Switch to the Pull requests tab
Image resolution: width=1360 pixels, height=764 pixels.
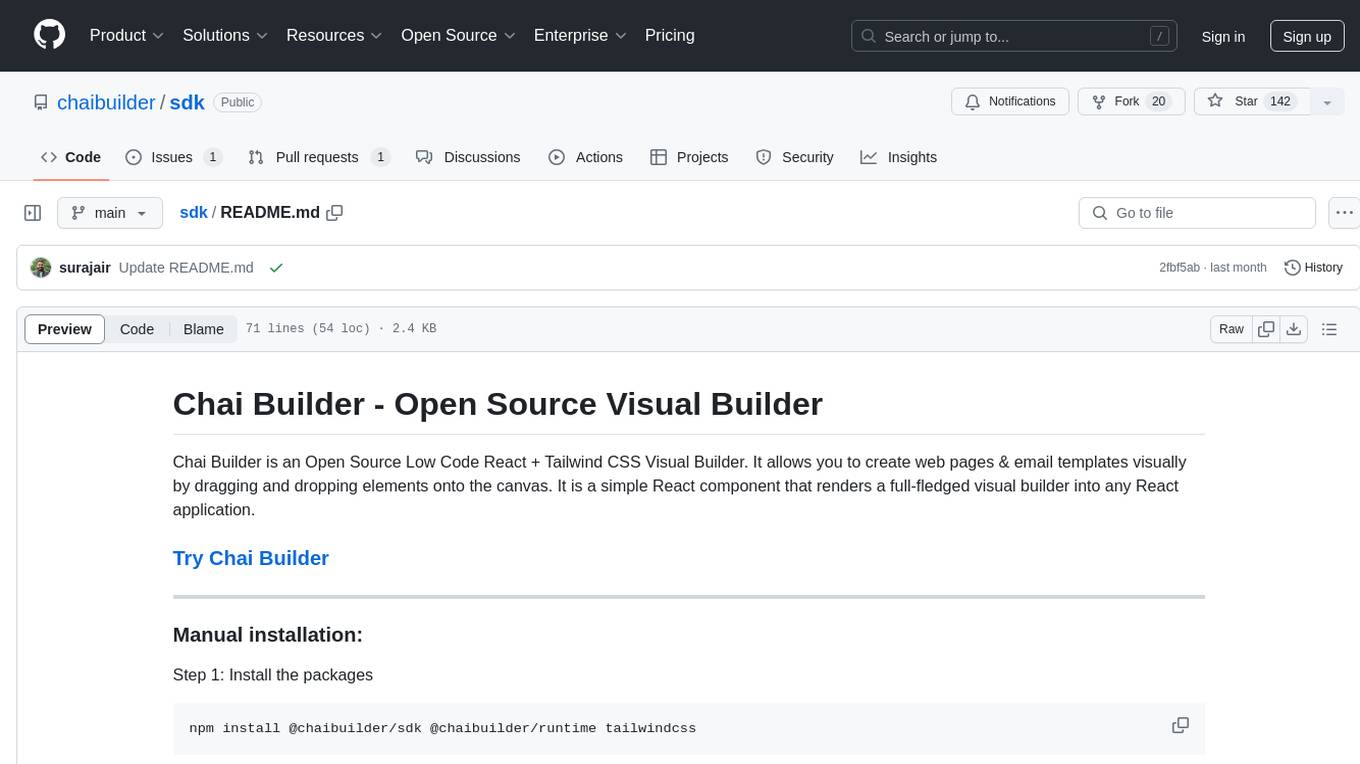319,157
